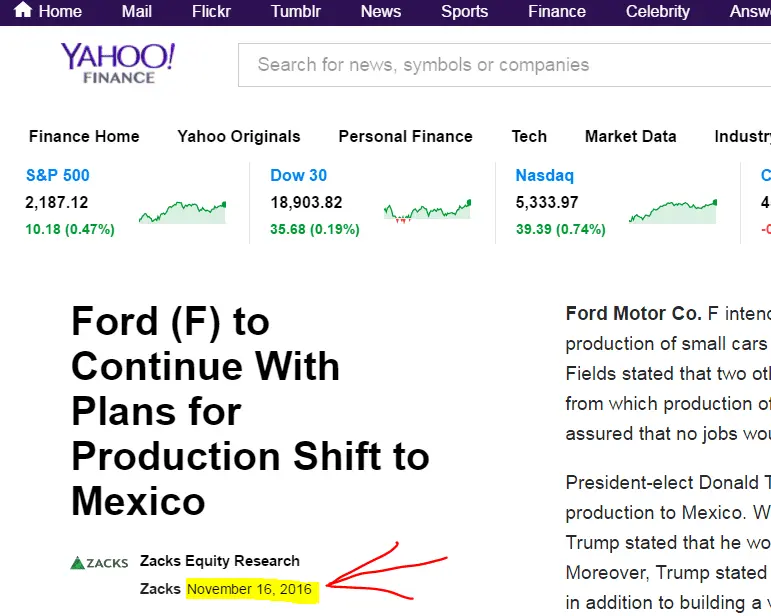Open the Market Data tab

point(630,137)
